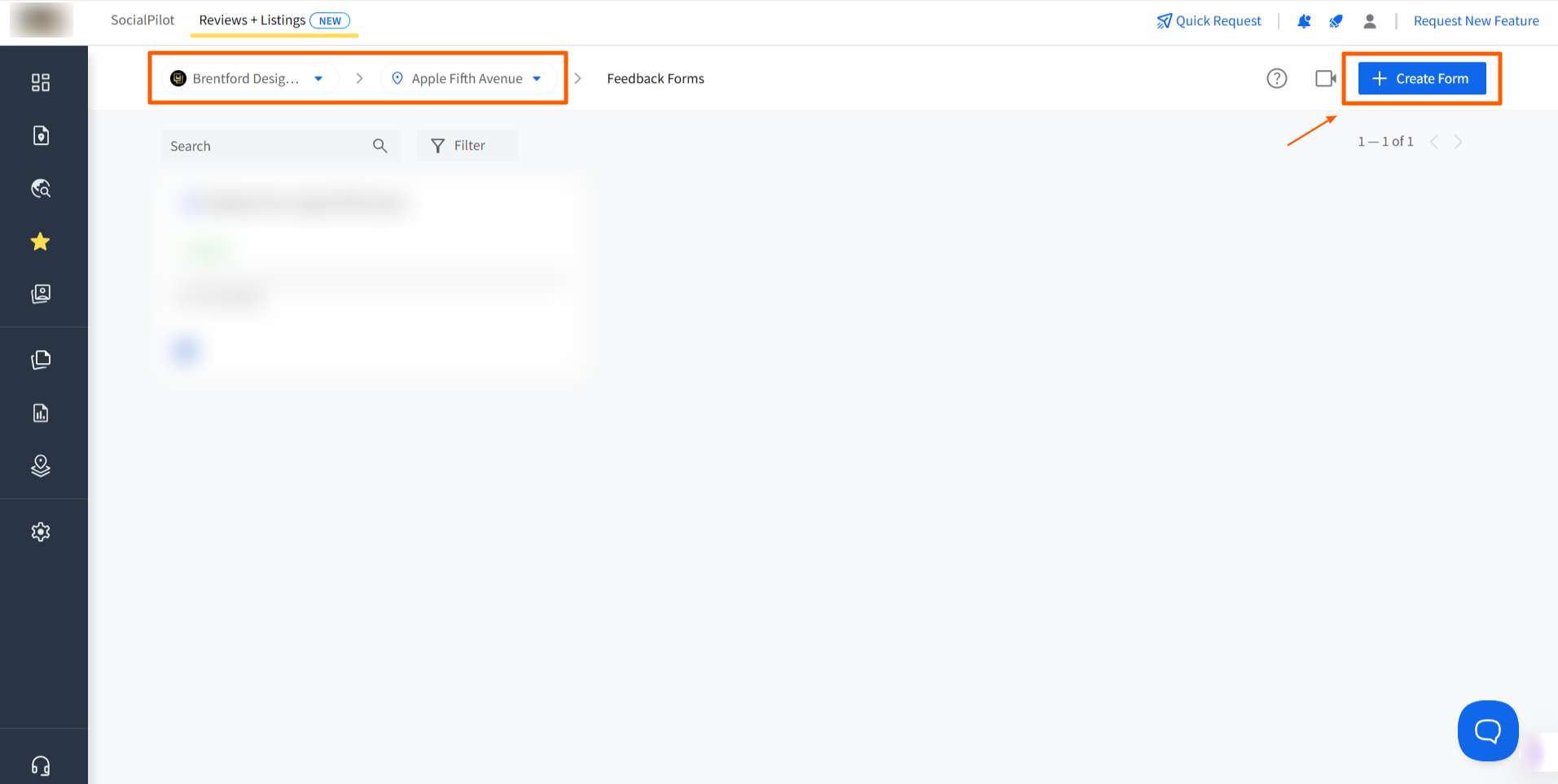Viewport: 1558px width, 784px height.
Task: Go to next page chevron in pagination
Action: tap(1459, 142)
